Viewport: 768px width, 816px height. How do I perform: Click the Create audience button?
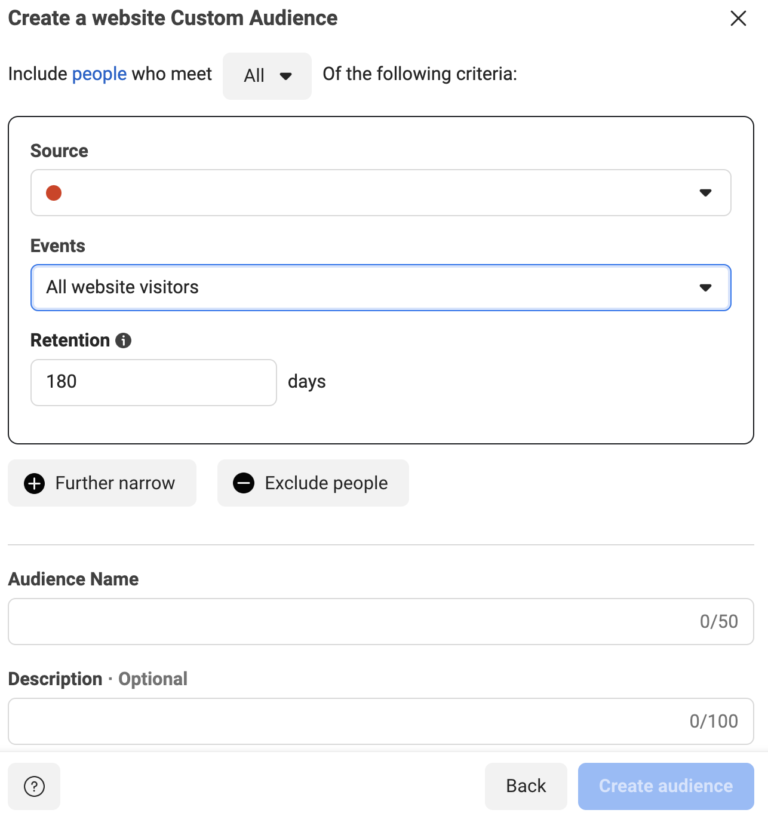(665, 786)
